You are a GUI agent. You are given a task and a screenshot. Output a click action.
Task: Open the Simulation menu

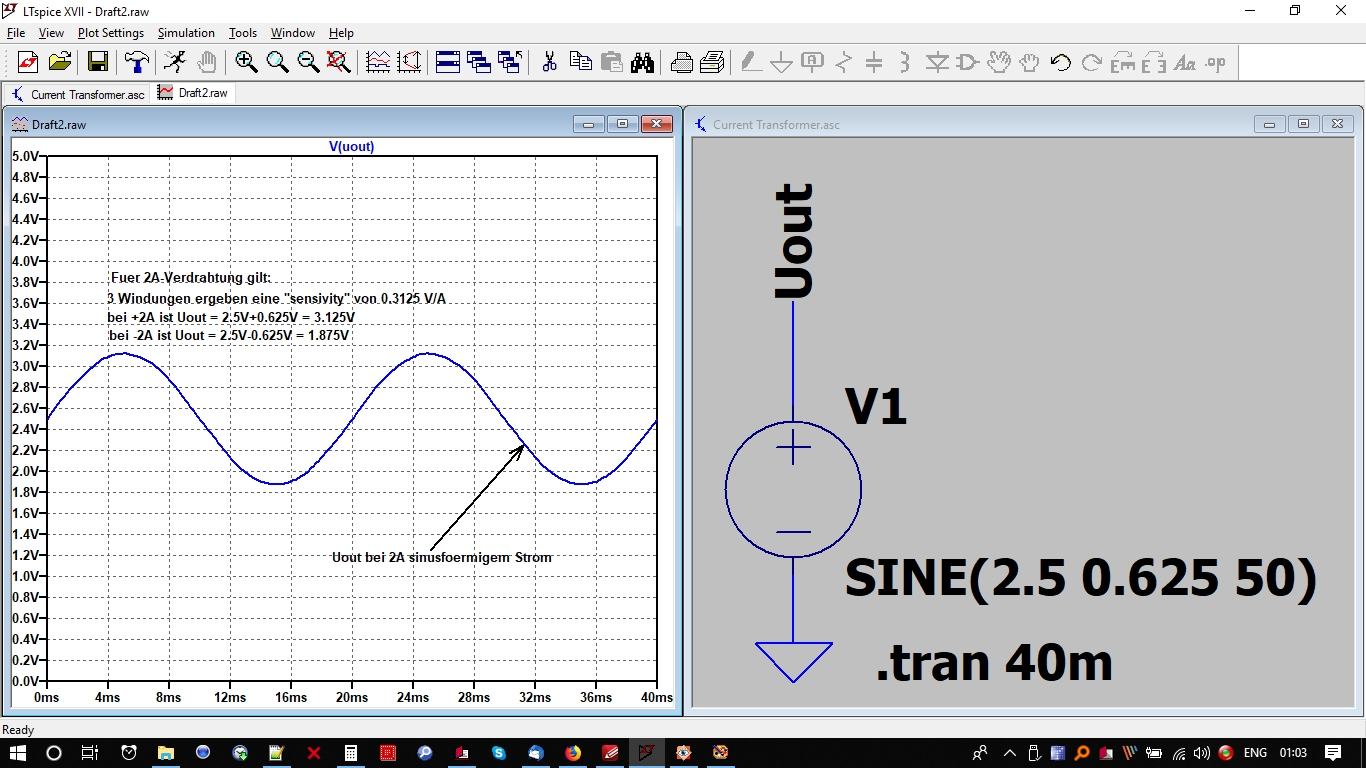click(186, 33)
